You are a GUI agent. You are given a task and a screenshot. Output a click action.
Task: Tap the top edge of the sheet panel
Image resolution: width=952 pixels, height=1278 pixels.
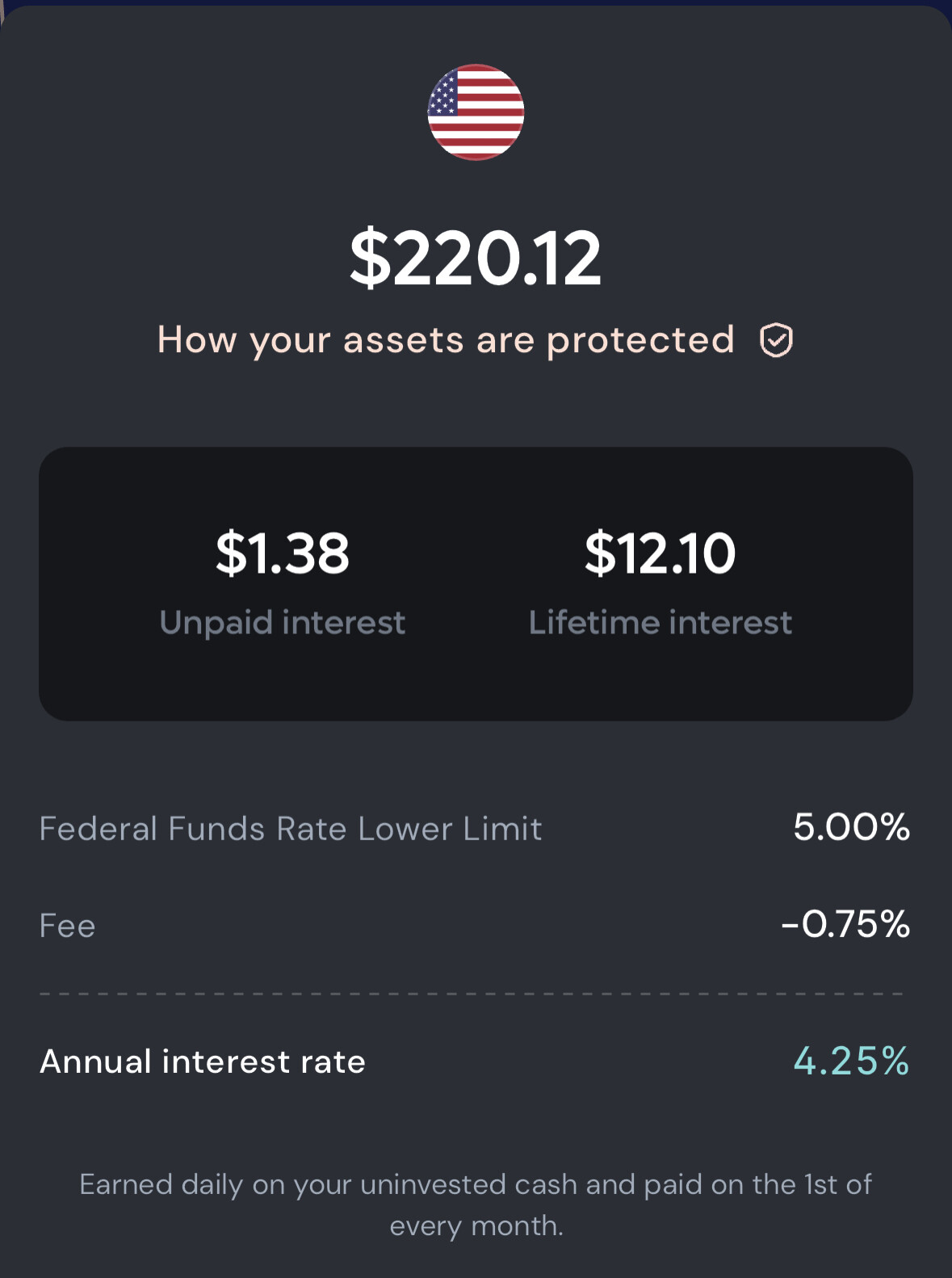[x=476, y=11]
